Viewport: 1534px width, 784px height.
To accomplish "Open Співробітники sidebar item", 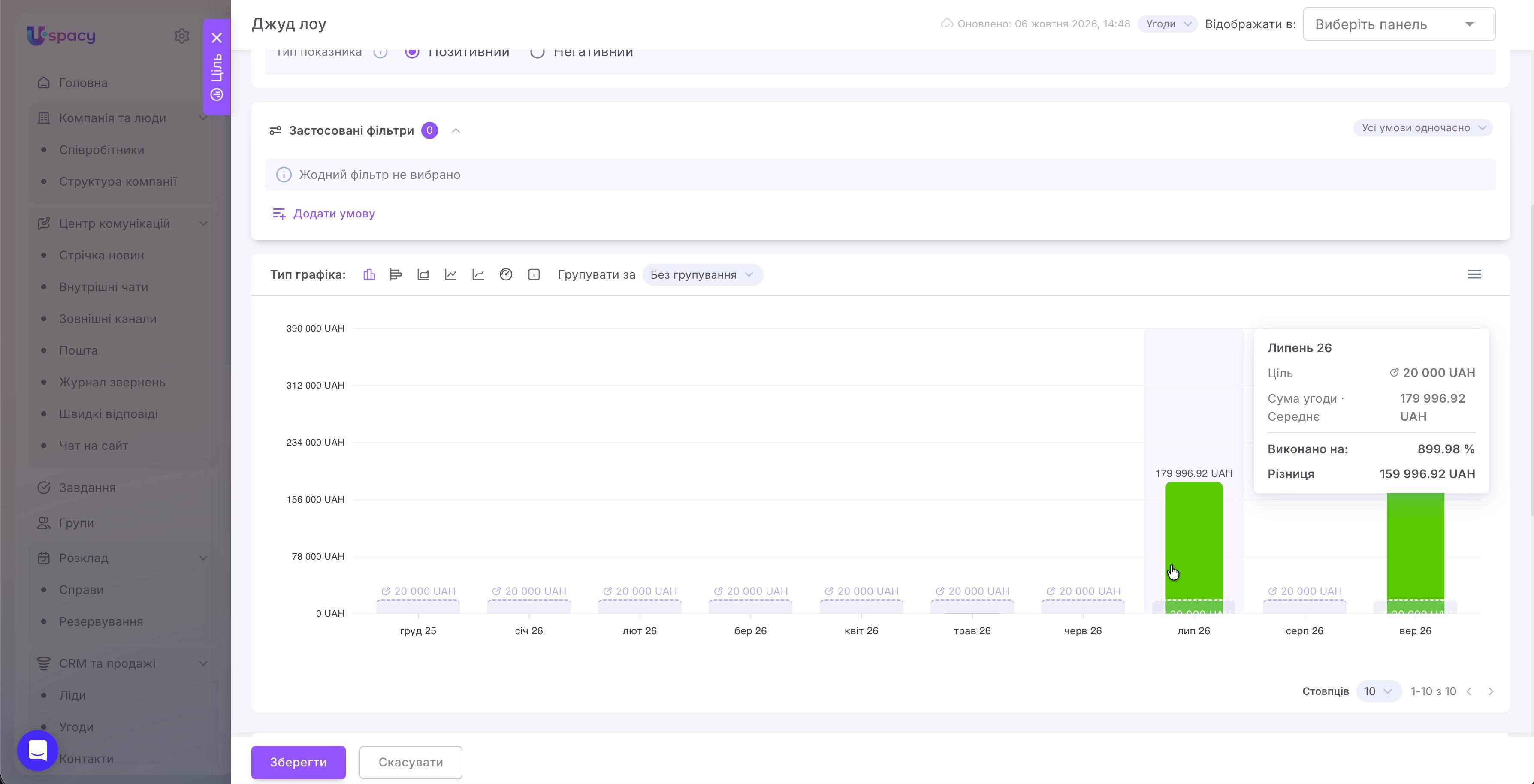I will [102, 150].
